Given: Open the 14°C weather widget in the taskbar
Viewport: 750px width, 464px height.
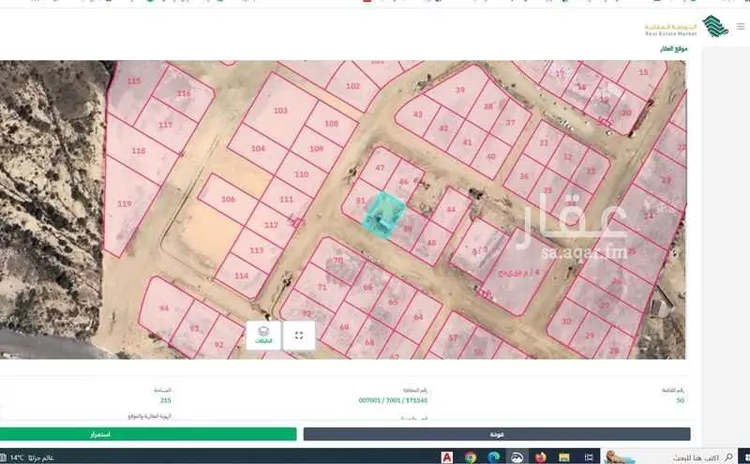Looking at the screenshot, I should 32,458.
